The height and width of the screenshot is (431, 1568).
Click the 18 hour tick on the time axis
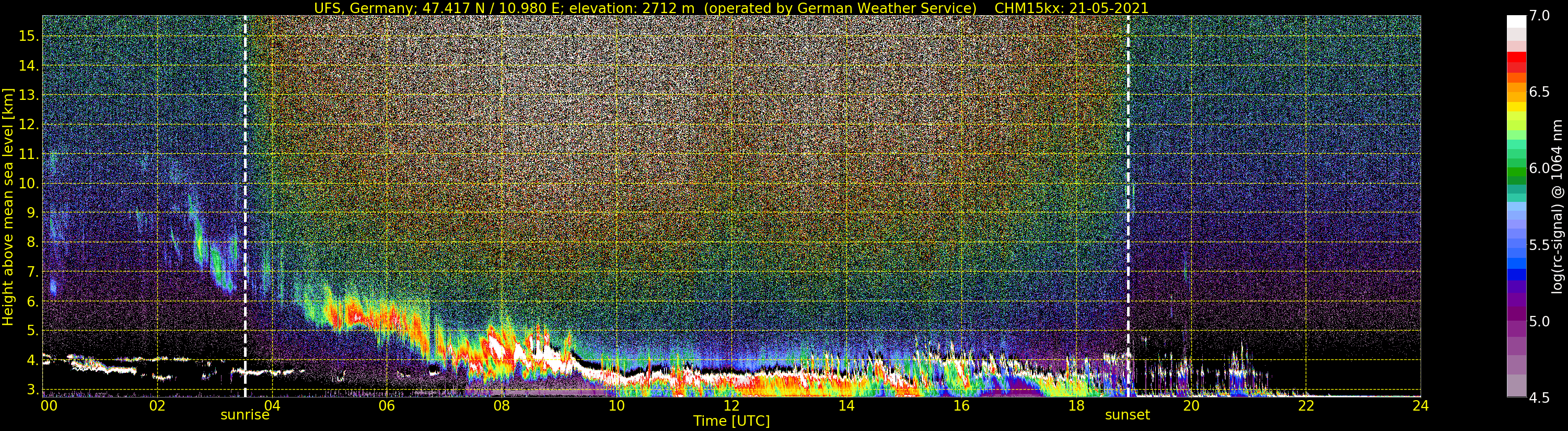(1076, 405)
